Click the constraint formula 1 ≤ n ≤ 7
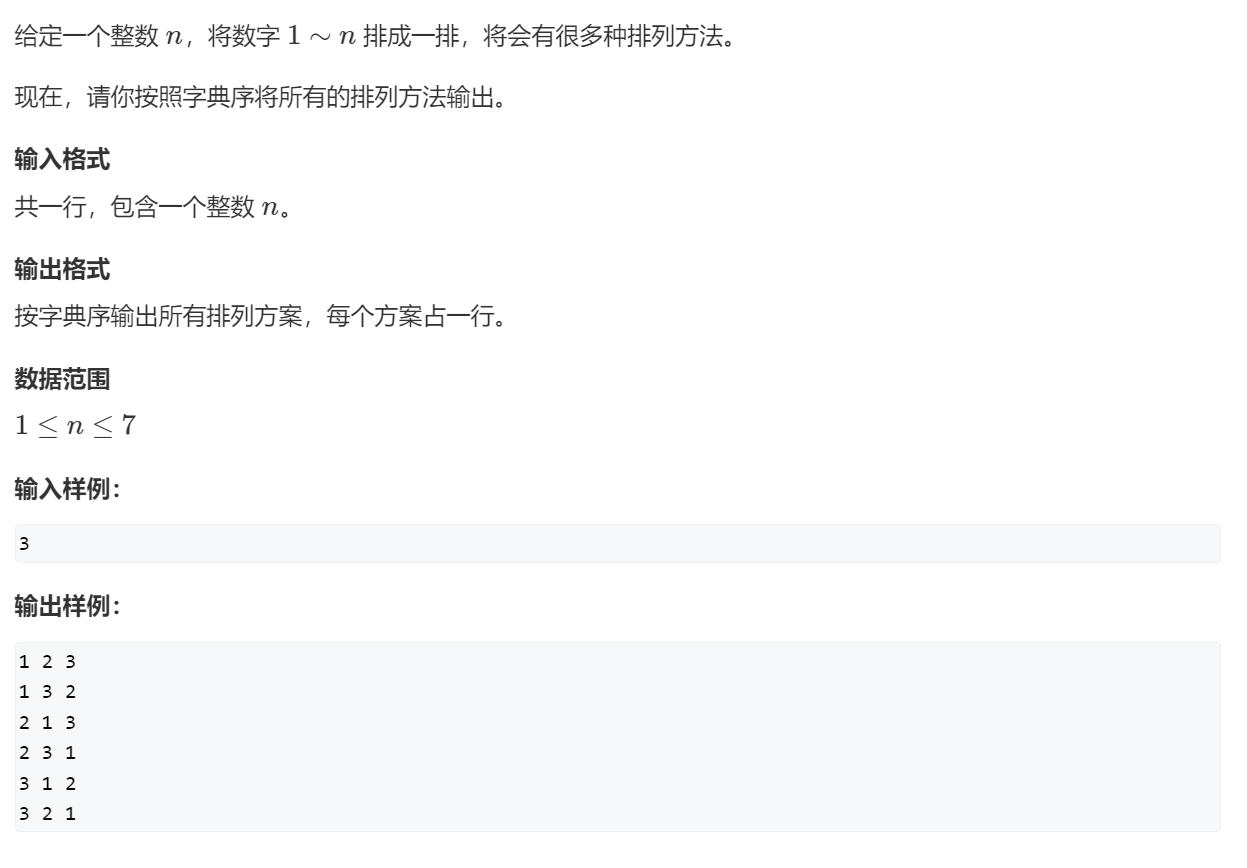 coord(76,425)
